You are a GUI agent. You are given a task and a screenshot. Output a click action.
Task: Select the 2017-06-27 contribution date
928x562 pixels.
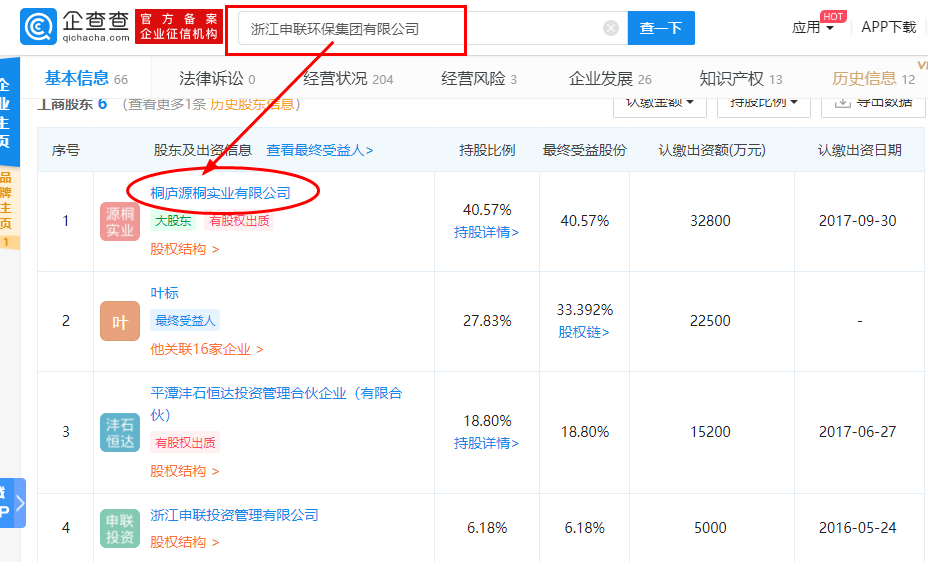point(858,432)
